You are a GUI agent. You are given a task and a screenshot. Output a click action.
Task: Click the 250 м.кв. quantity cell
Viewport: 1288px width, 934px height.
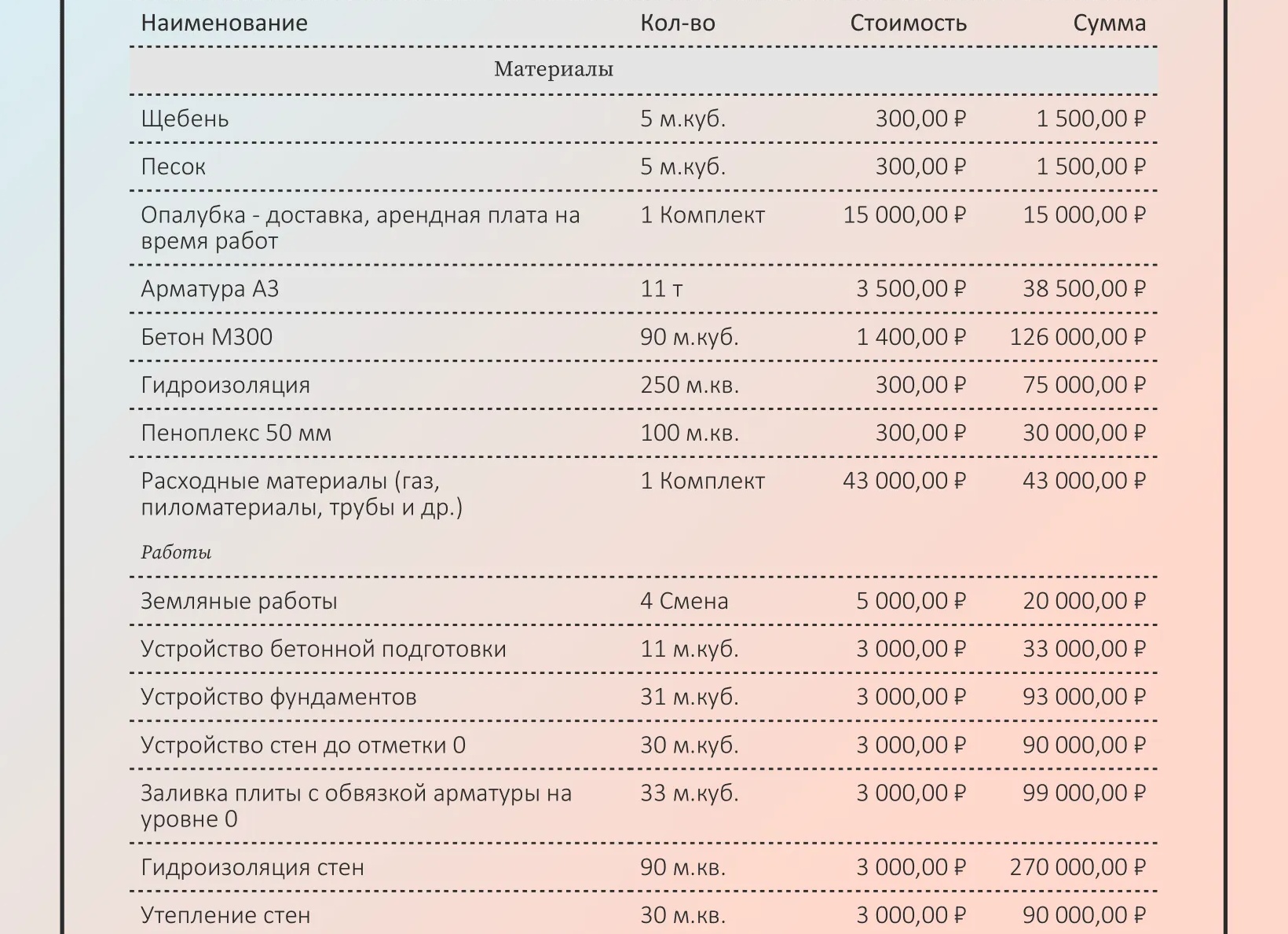(x=690, y=385)
